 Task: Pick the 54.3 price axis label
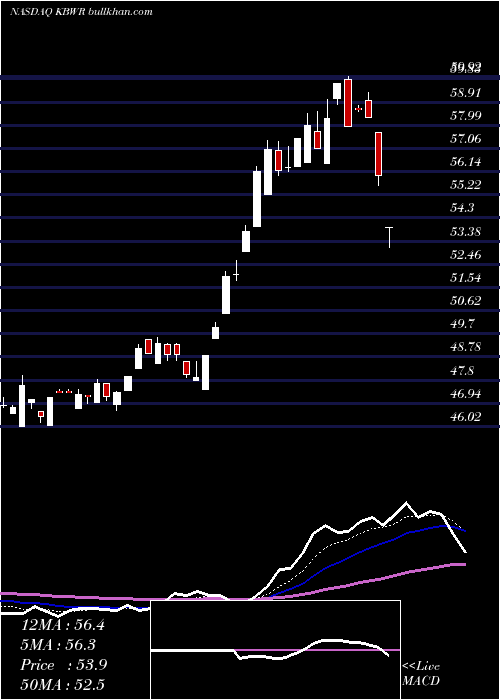462,208
